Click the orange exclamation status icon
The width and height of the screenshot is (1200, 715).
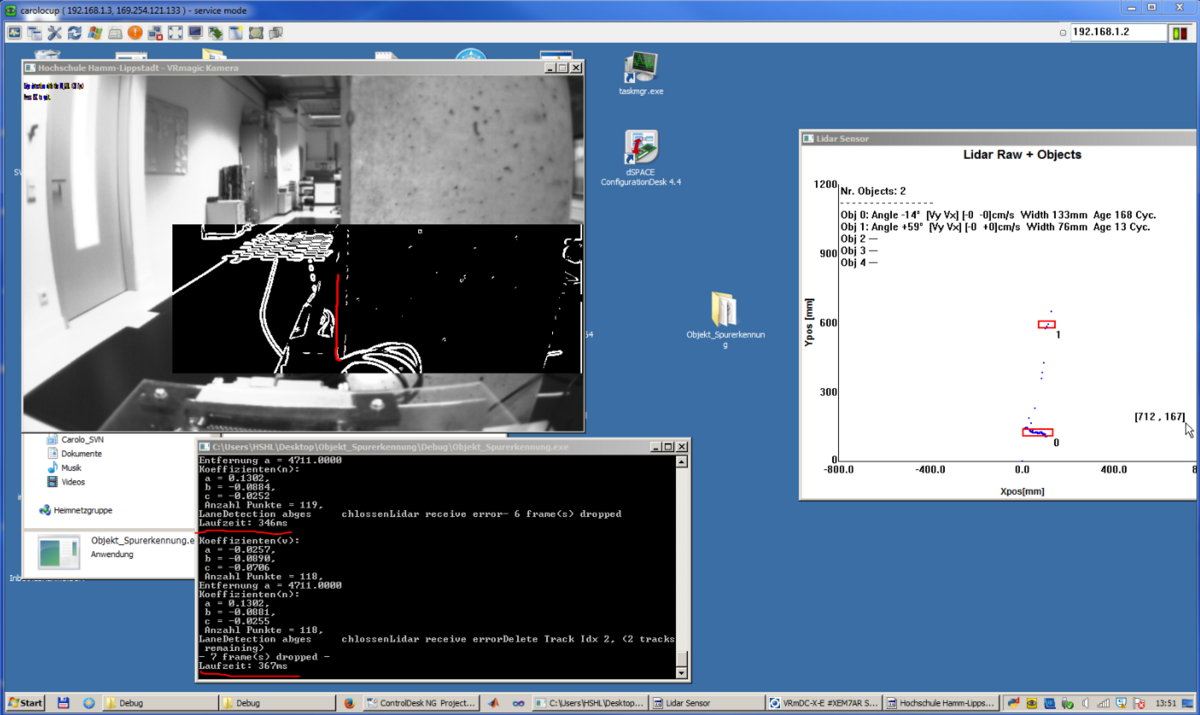135,33
